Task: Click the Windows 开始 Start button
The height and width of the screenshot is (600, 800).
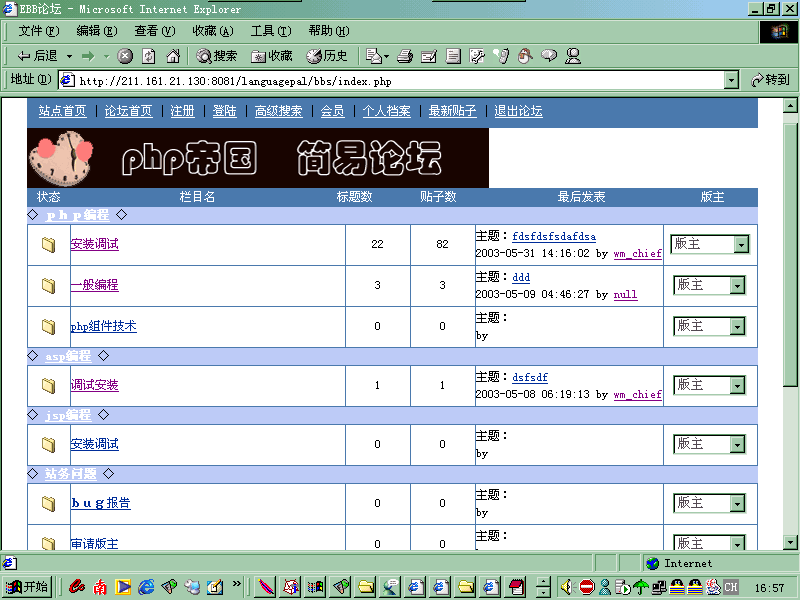Action: pyautogui.click(x=27, y=586)
